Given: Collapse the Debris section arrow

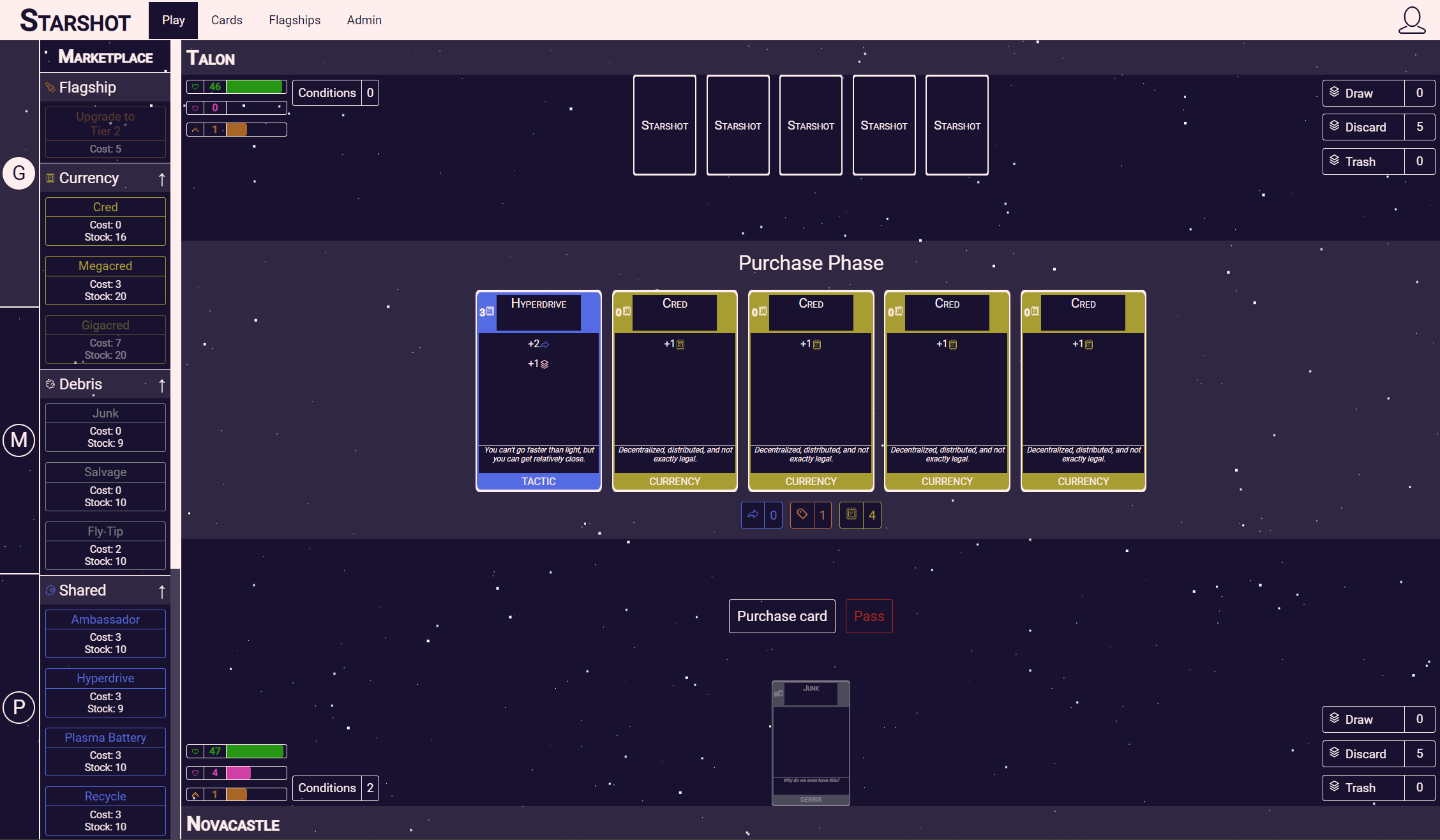Looking at the screenshot, I should click(161, 386).
